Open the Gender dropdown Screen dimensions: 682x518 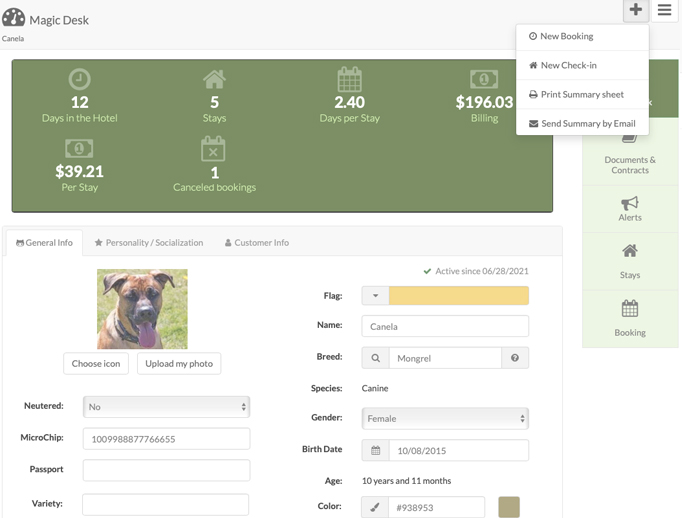[x=445, y=418]
